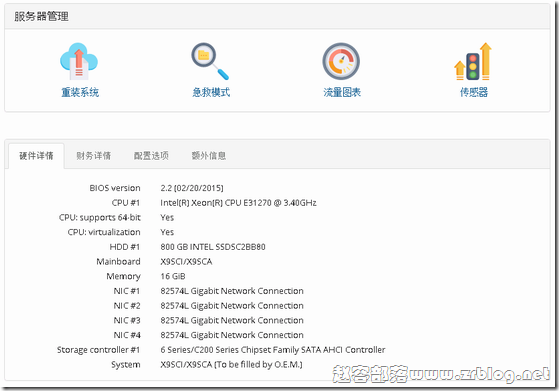Click the 流量图表 link text

(x=342, y=92)
